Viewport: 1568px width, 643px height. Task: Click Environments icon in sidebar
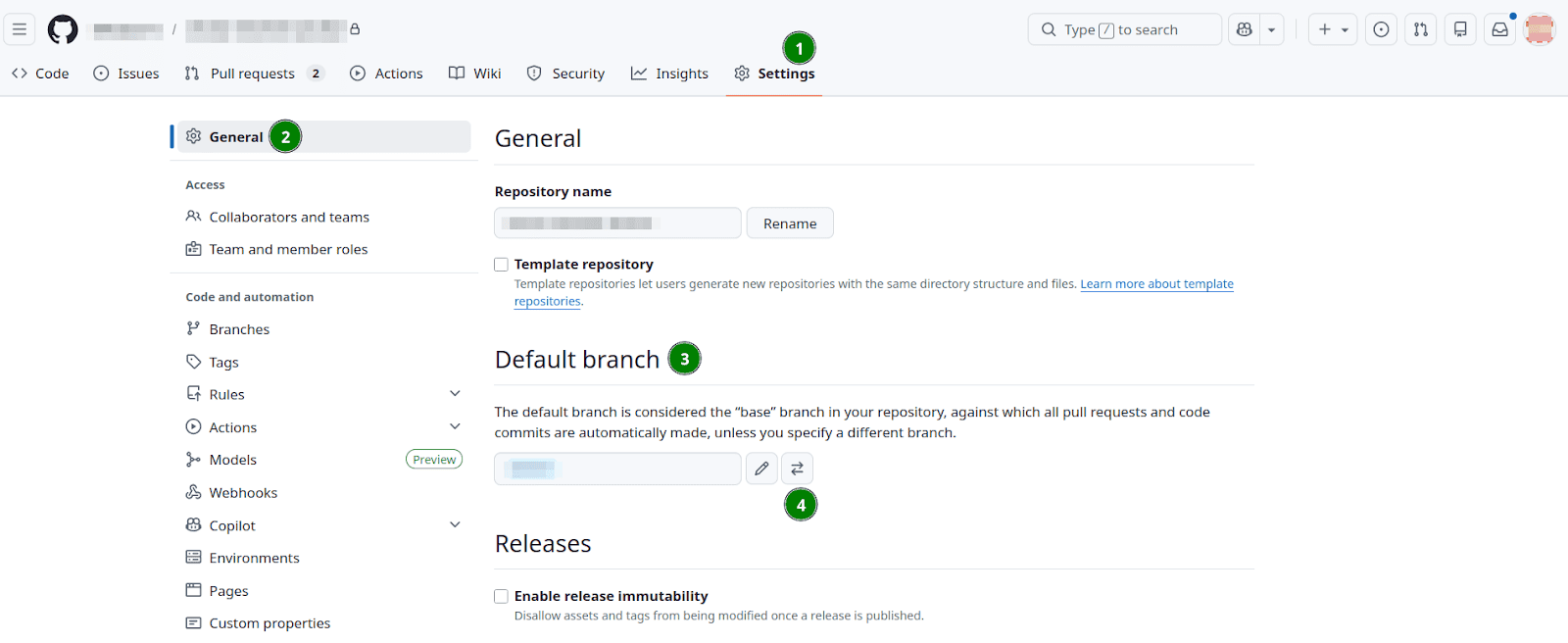[193, 558]
